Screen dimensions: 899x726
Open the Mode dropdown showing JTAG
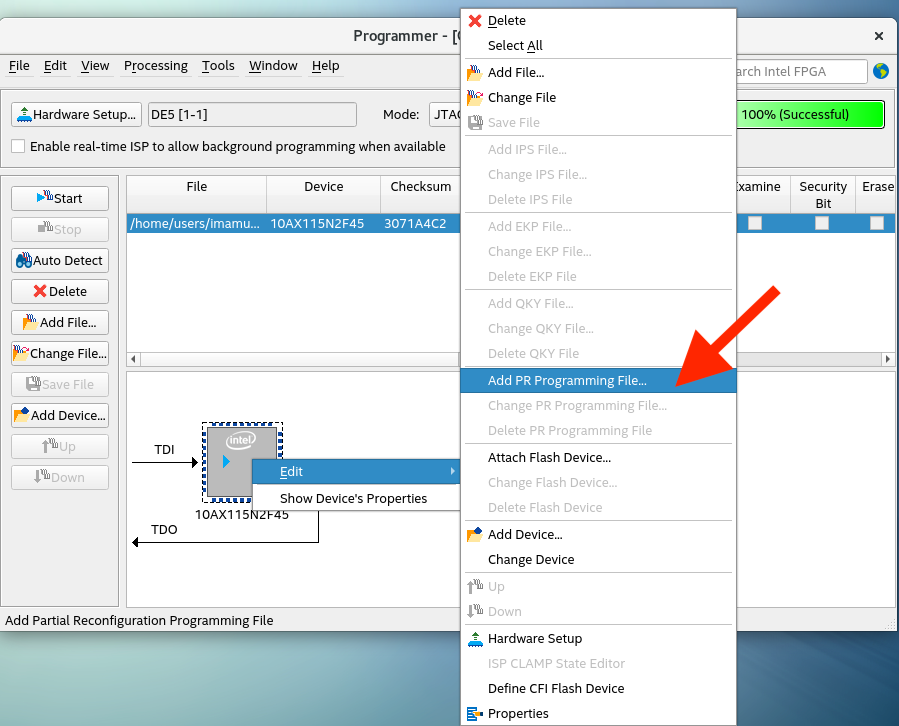coord(445,115)
